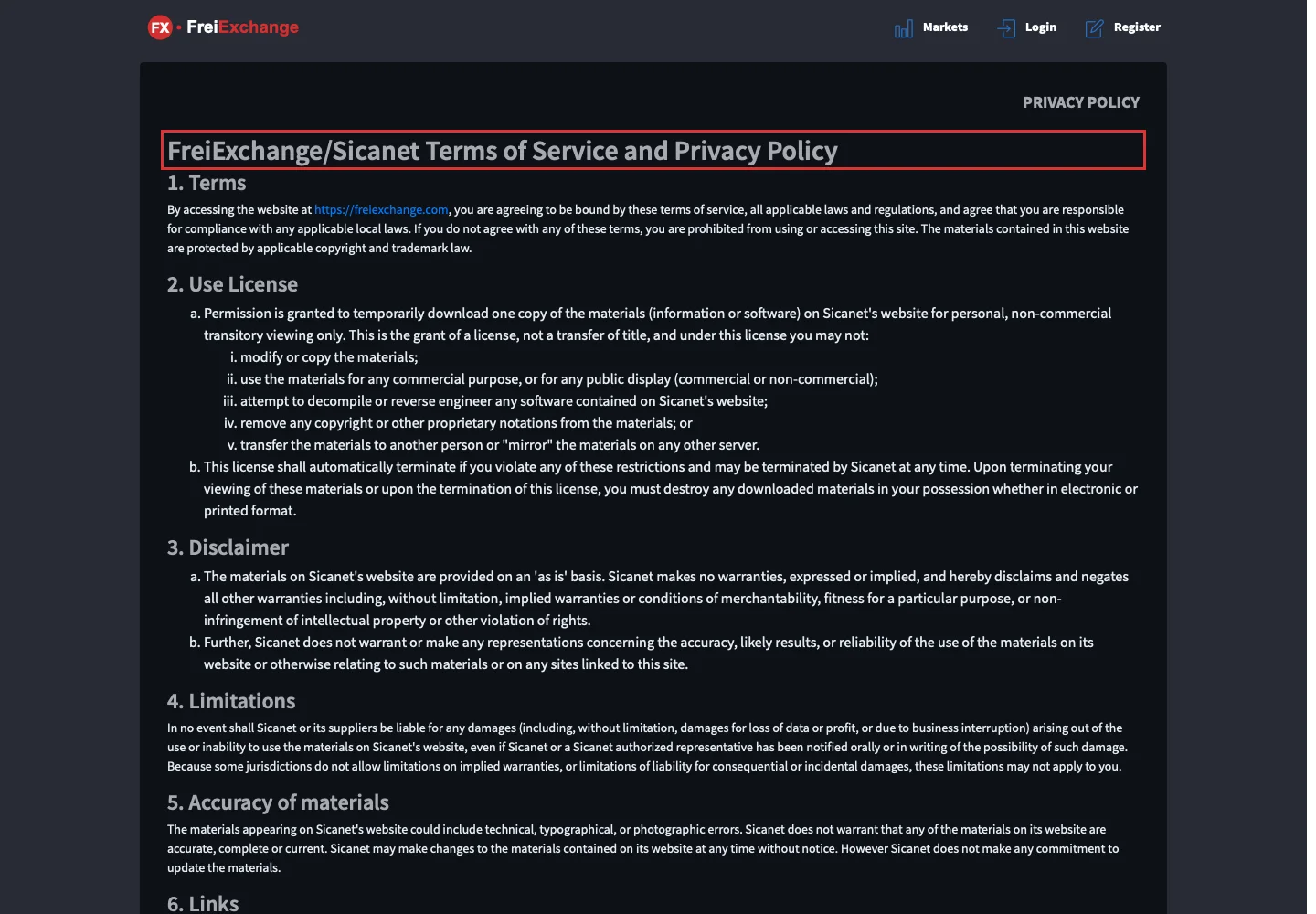
Task: Click the 'Permission is granted to temporarily download' paragraph
Action: click(x=657, y=324)
